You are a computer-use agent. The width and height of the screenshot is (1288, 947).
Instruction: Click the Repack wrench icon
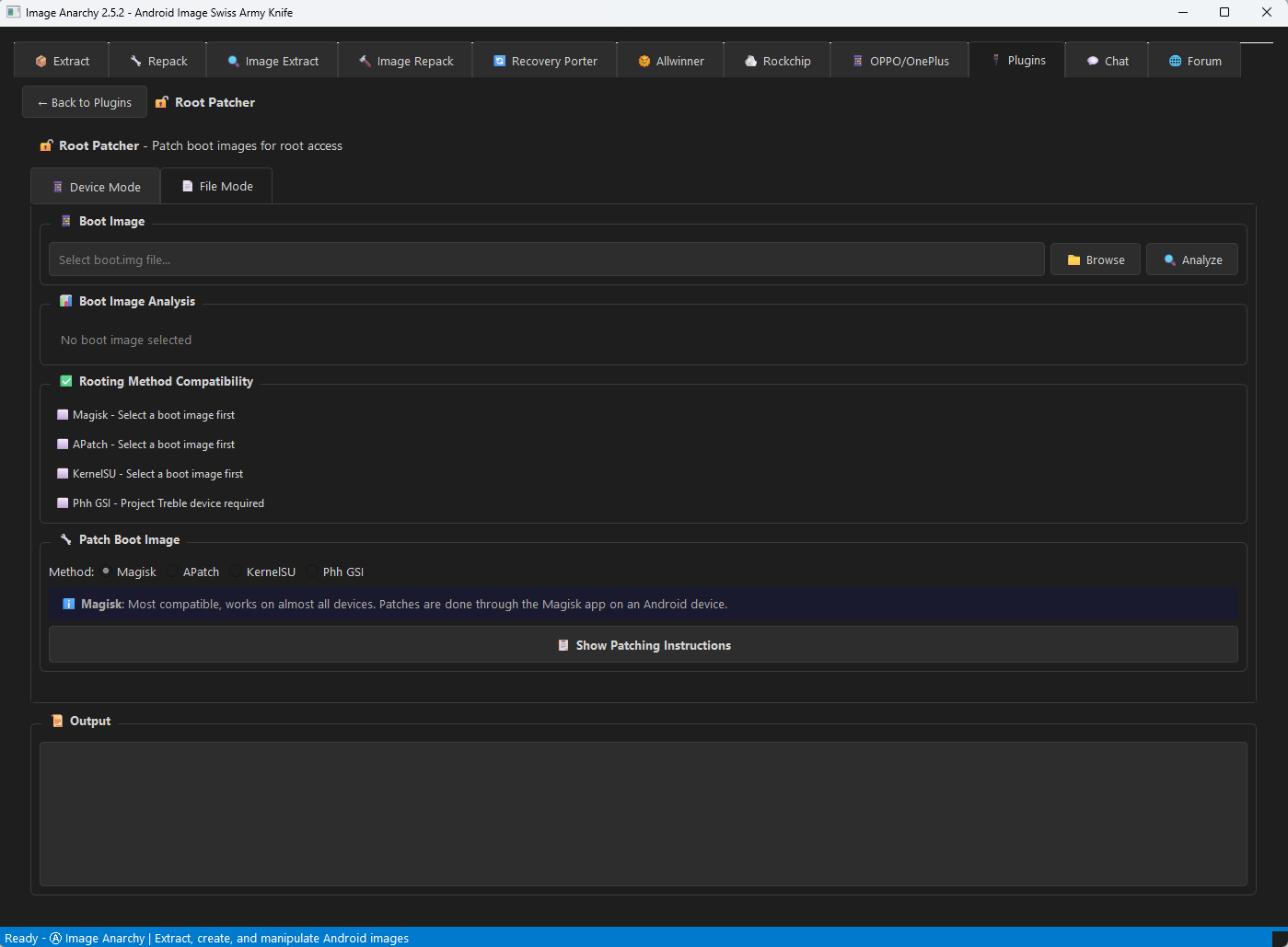click(136, 62)
